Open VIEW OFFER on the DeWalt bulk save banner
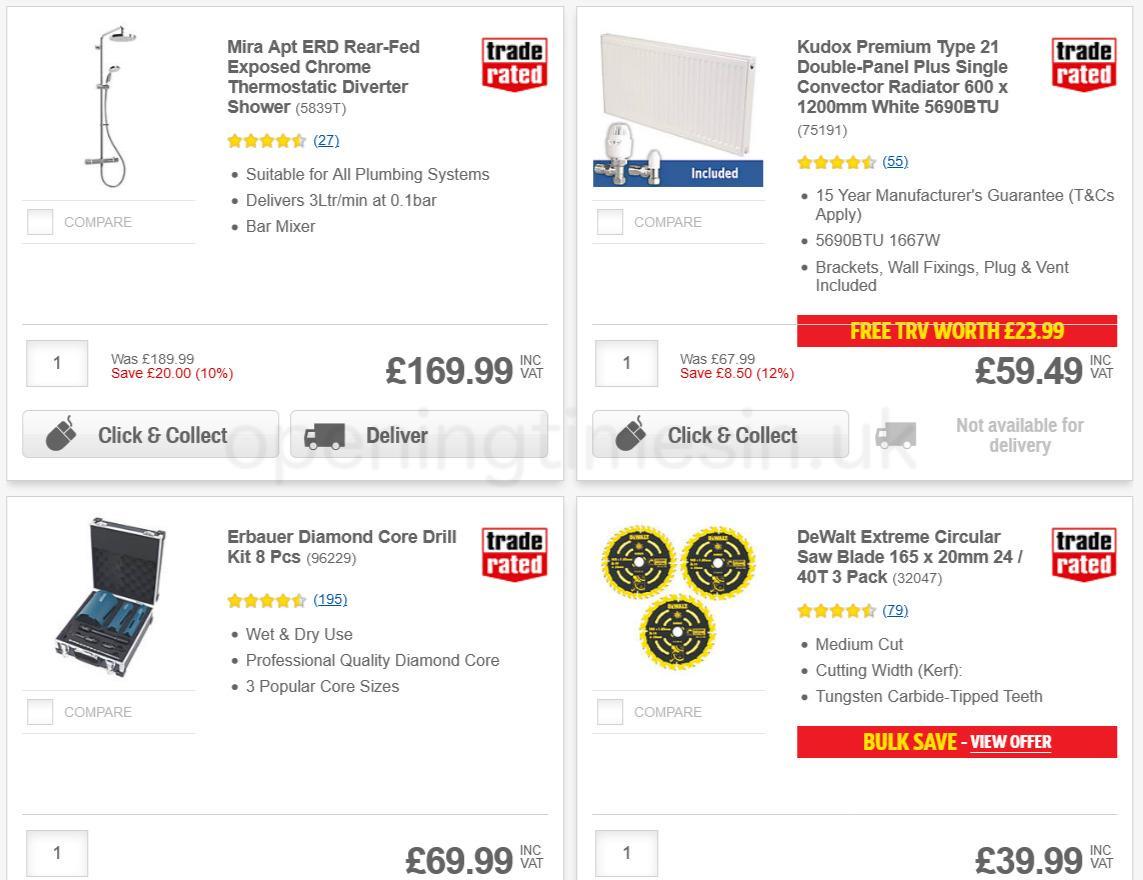 pos(1012,742)
